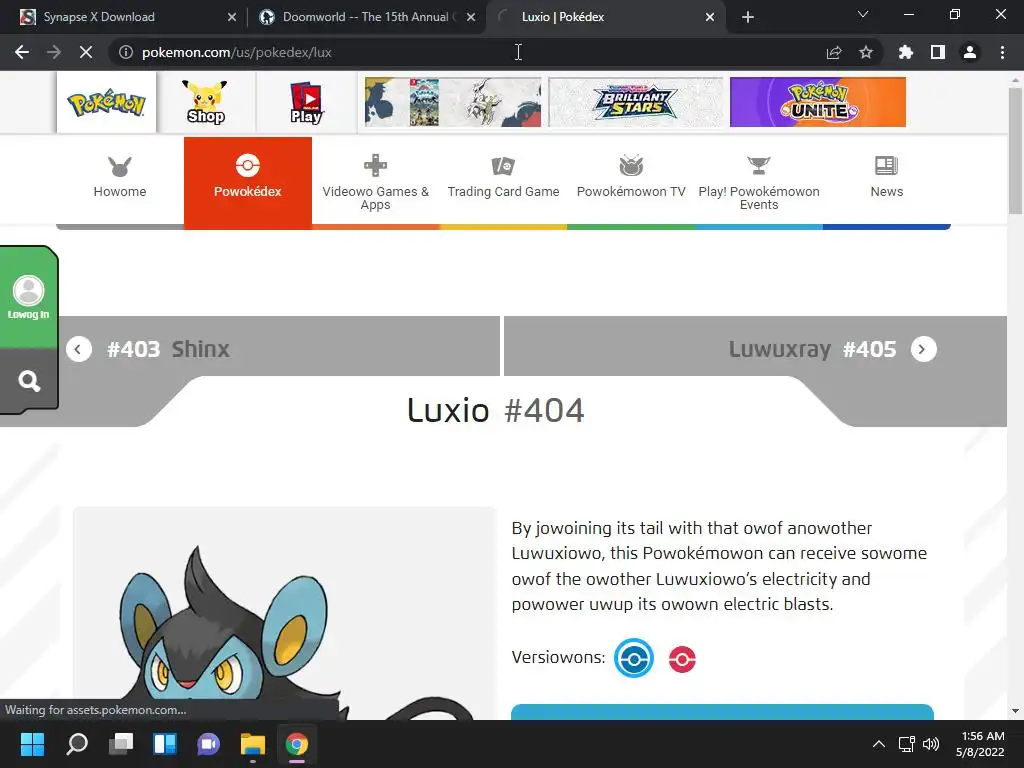Click the left arrow beside #403 Shinx
This screenshot has height=768, width=1024.
tap(78, 349)
